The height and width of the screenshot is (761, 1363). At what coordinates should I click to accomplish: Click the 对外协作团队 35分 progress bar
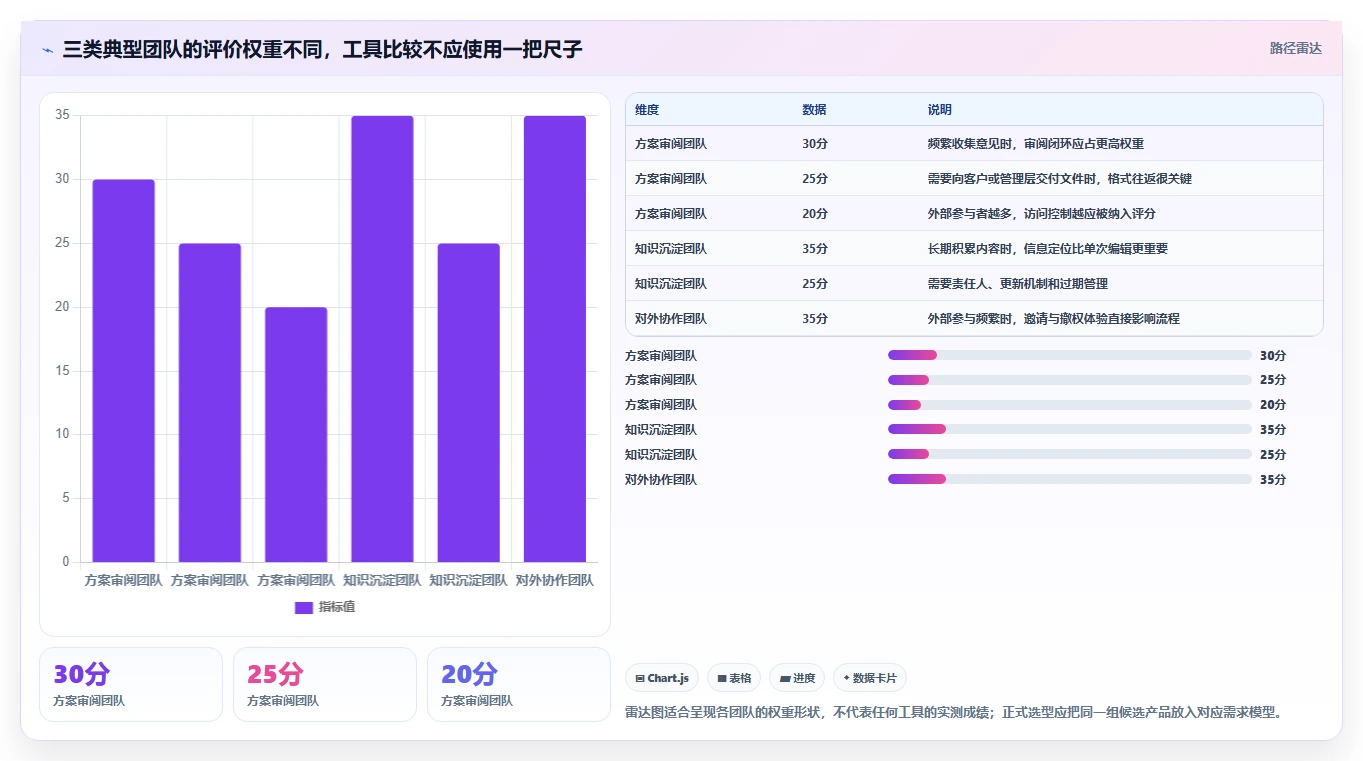(x=1070, y=479)
